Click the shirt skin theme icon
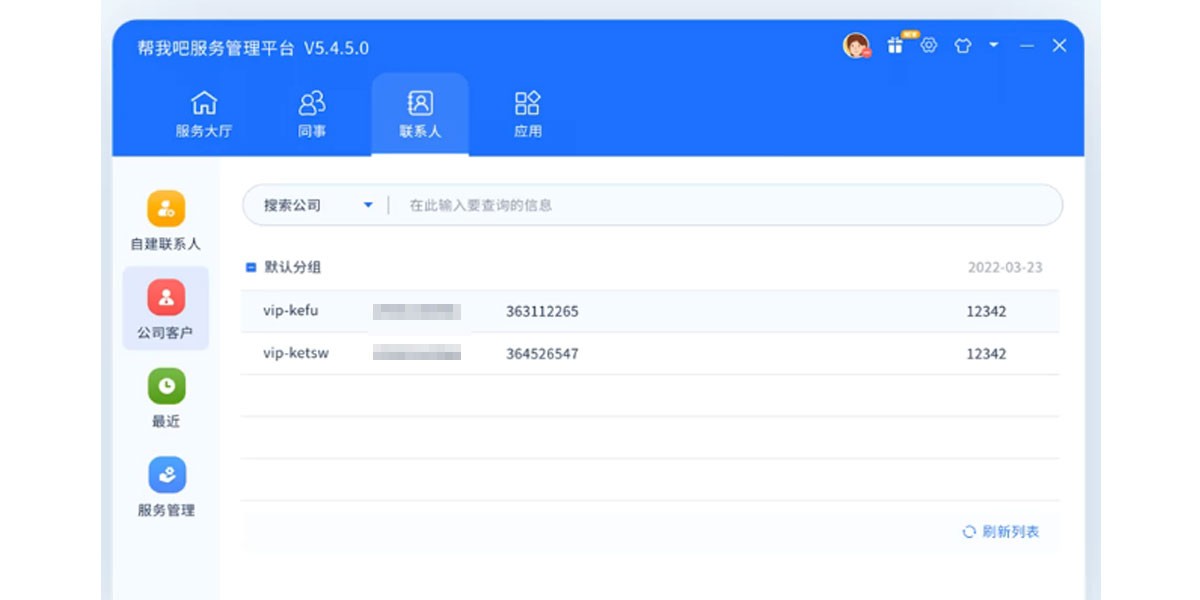 pos(963,45)
